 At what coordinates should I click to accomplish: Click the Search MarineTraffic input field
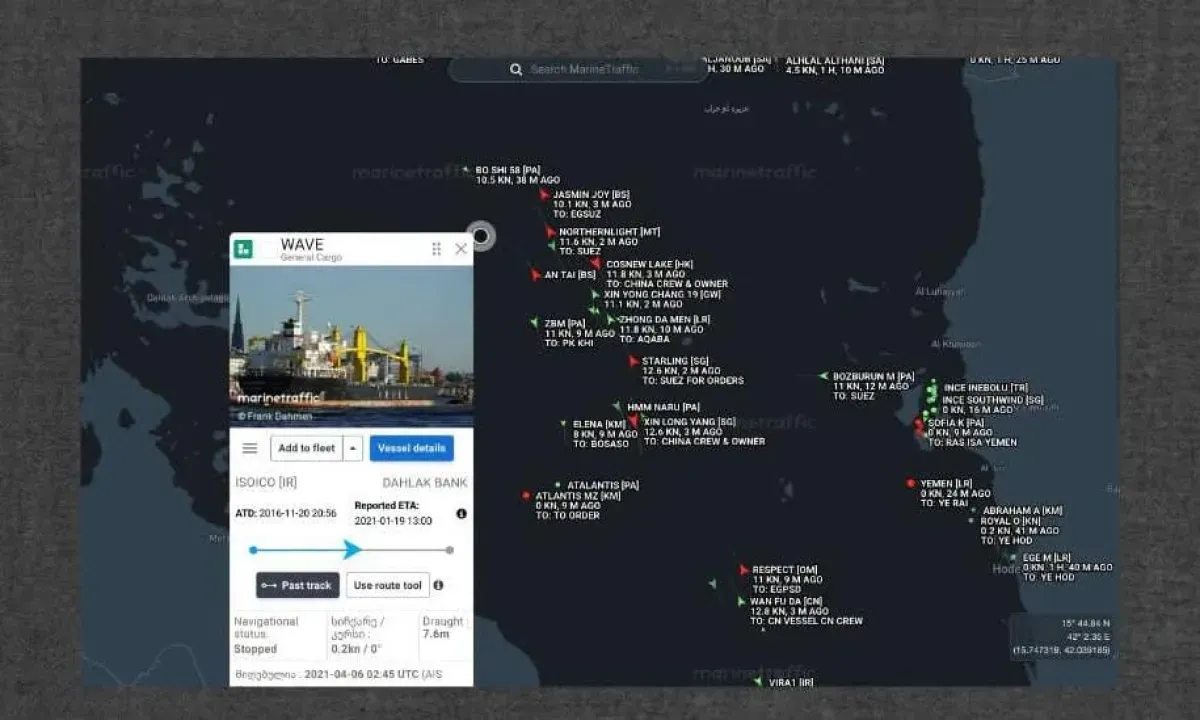580,69
